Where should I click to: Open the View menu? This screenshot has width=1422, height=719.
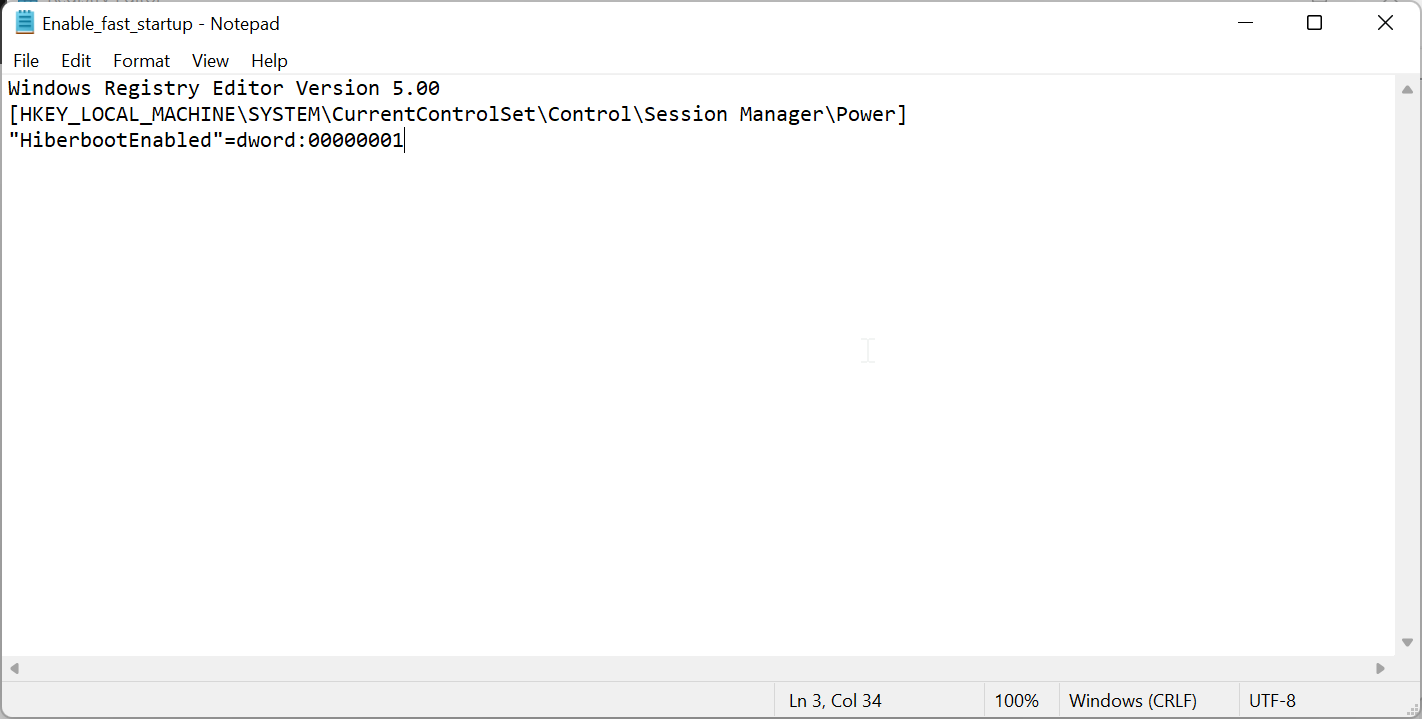(x=210, y=61)
